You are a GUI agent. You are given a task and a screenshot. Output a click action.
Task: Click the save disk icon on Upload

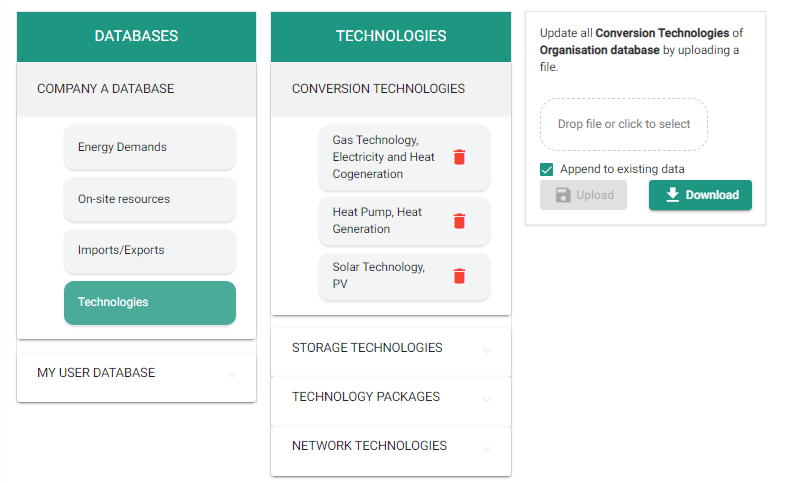click(x=563, y=195)
